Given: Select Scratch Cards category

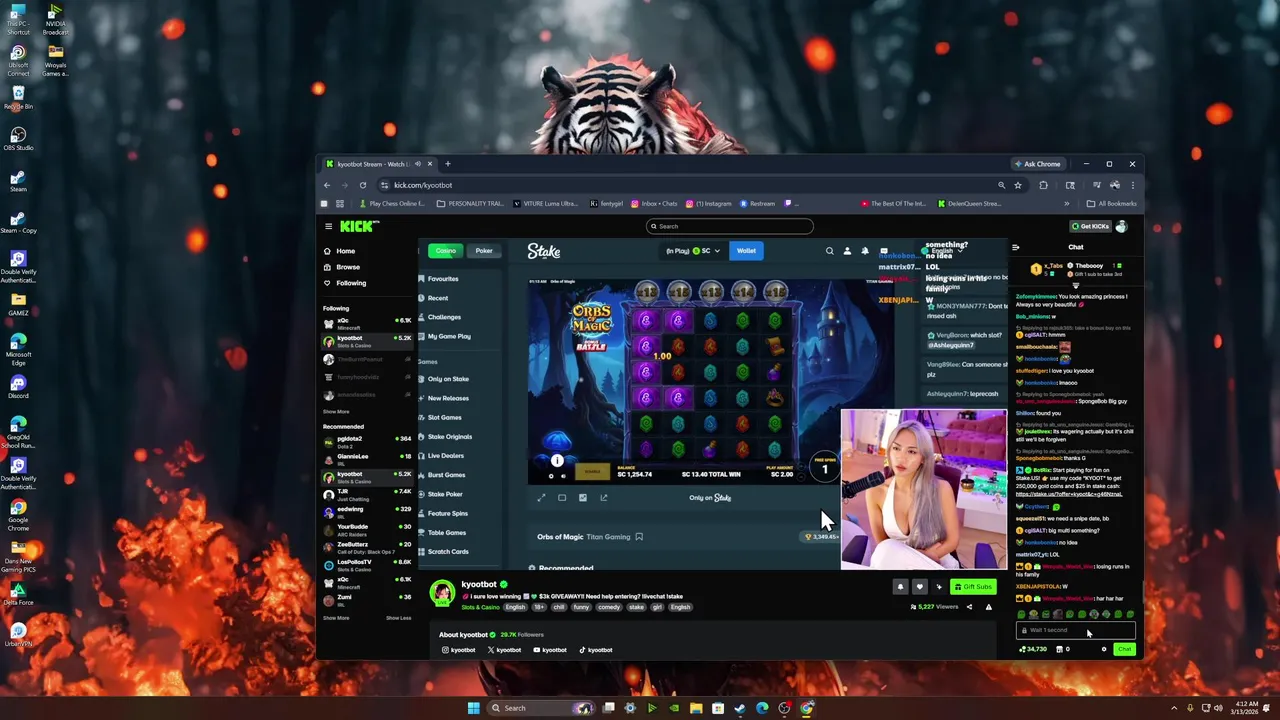Looking at the screenshot, I should coord(448,552).
